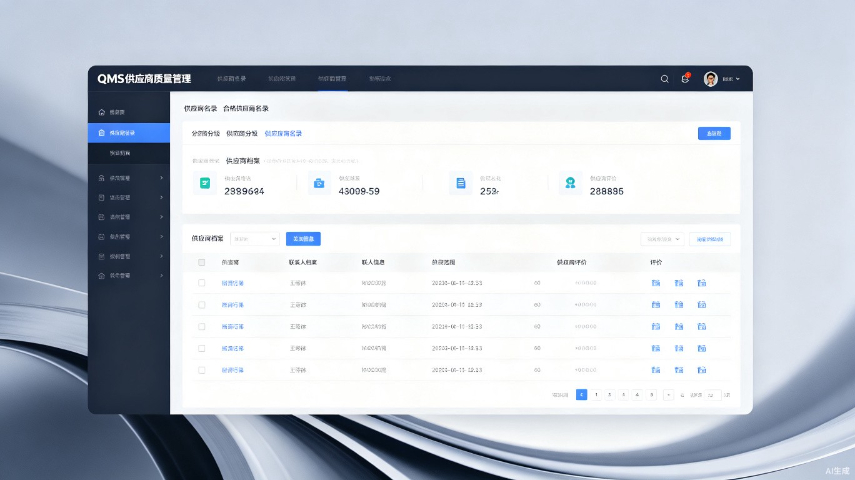Open the user menu arrow beside the avatar
The height and width of the screenshot is (480, 855).
[x=738, y=79]
